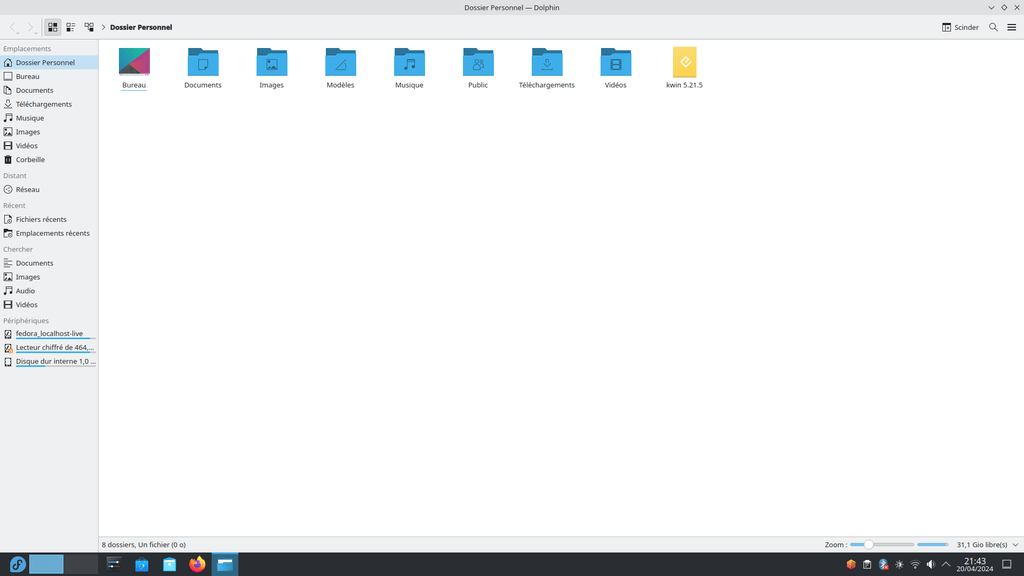Open the Wi-Fi network tray icon

[x=915, y=564]
